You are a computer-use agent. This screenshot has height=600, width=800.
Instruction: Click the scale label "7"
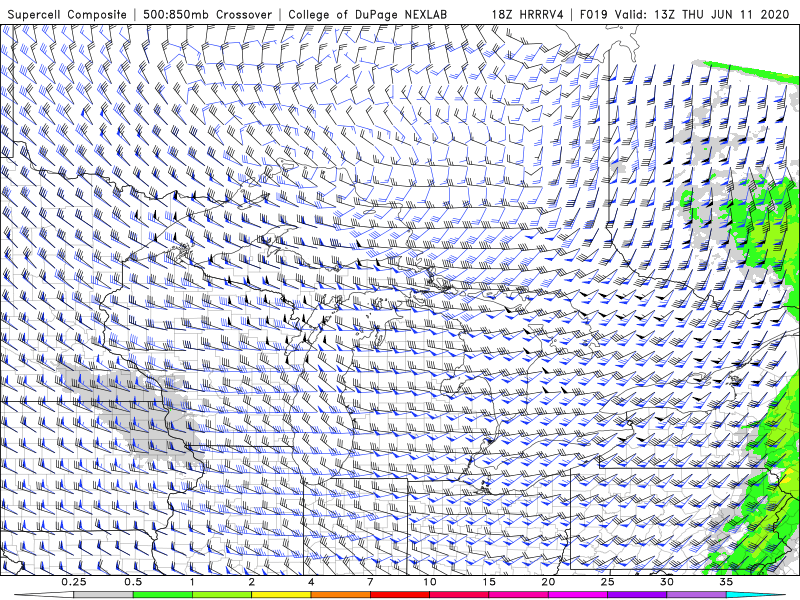pyautogui.click(x=370, y=582)
